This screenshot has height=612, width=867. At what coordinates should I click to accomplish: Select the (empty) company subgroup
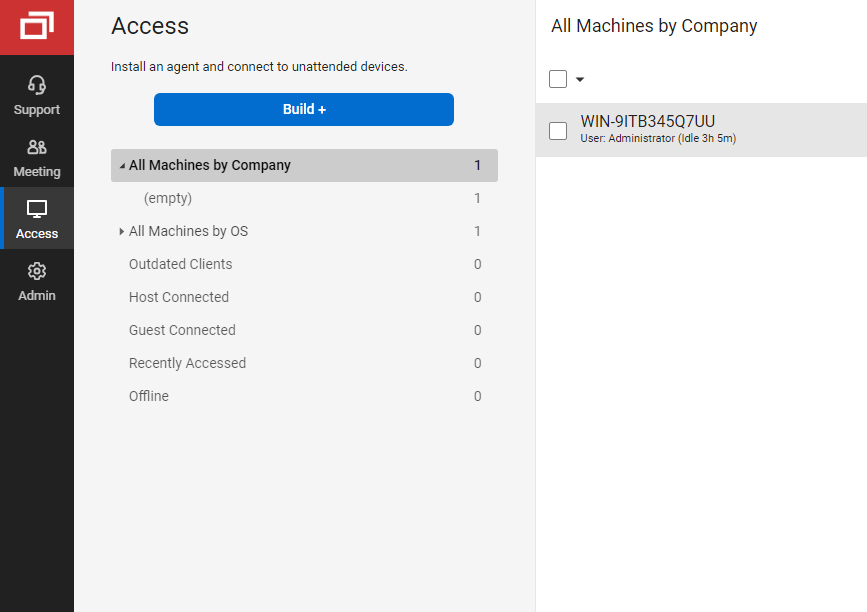point(168,198)
